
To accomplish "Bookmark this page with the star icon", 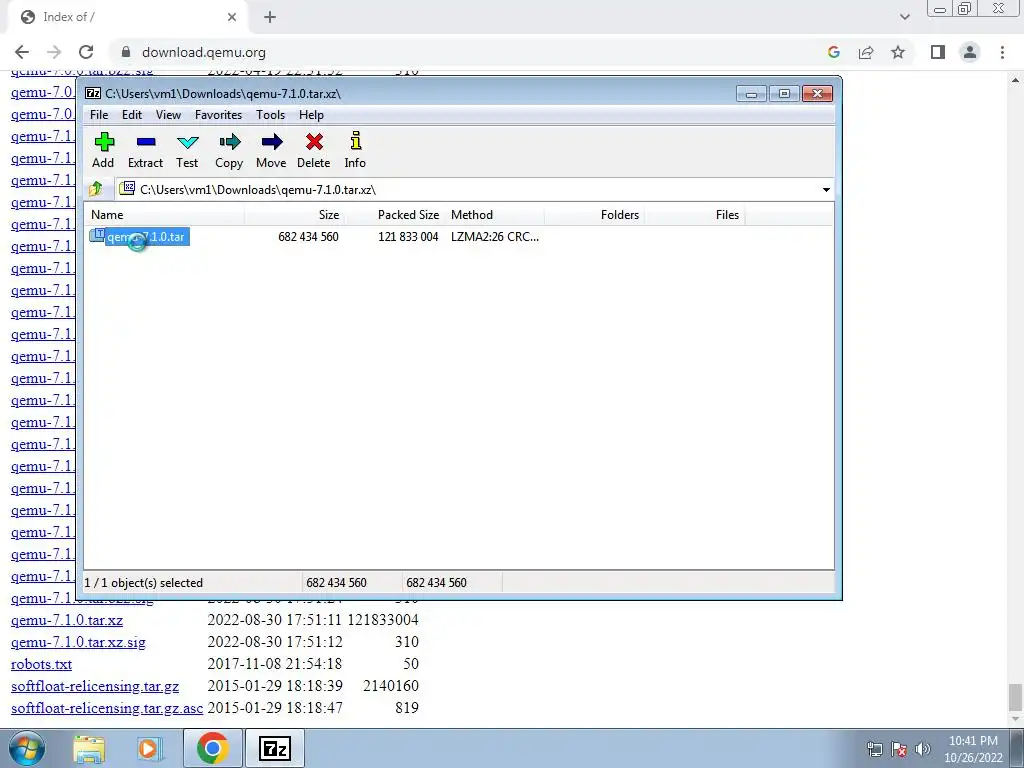I will click(x=898, y=52).
